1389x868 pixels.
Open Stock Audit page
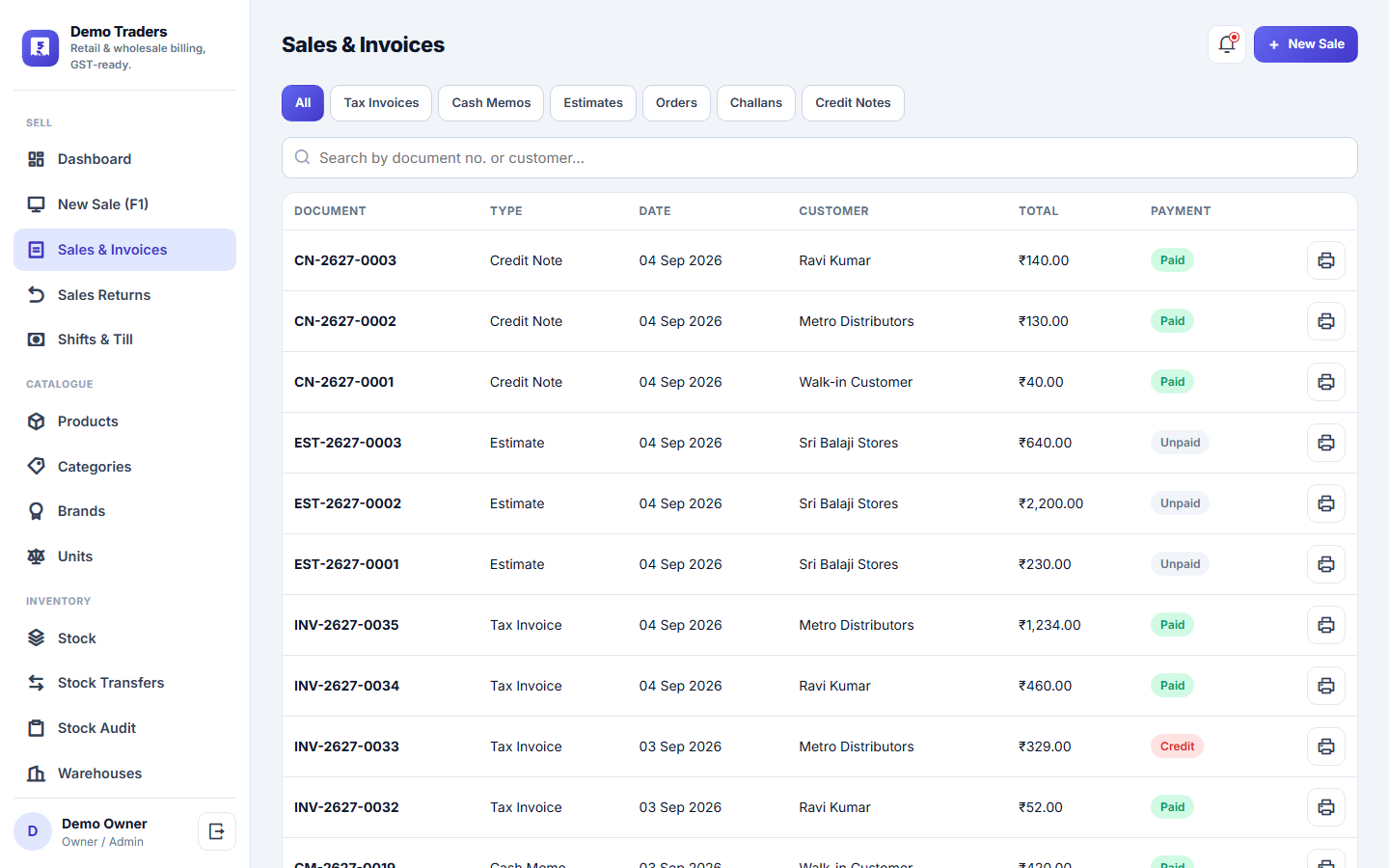click(124, 728)
